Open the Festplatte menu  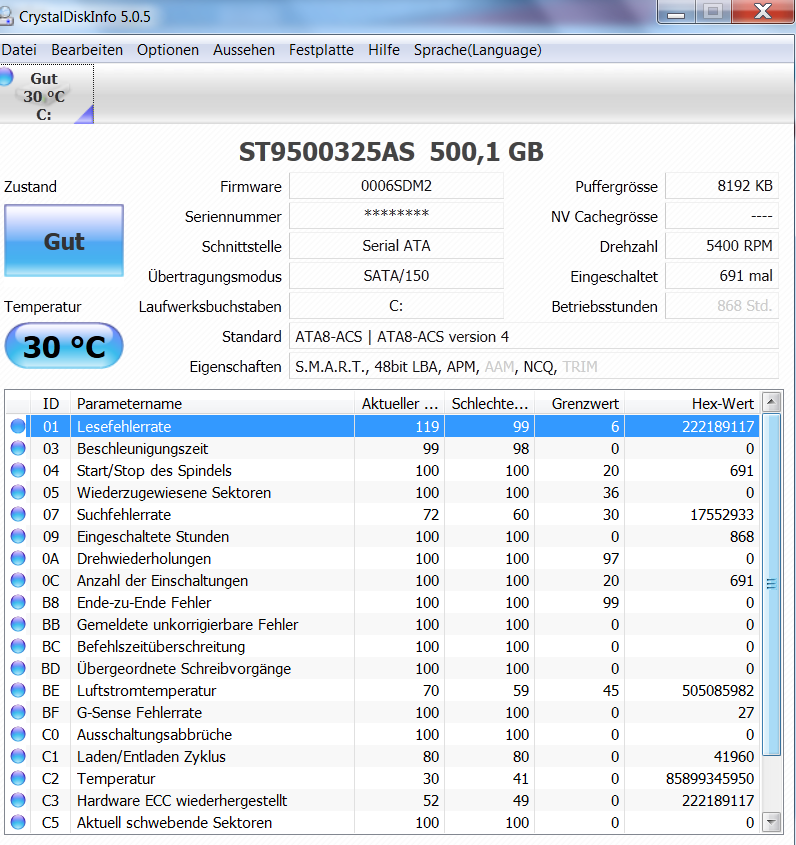tap(321, 50)
